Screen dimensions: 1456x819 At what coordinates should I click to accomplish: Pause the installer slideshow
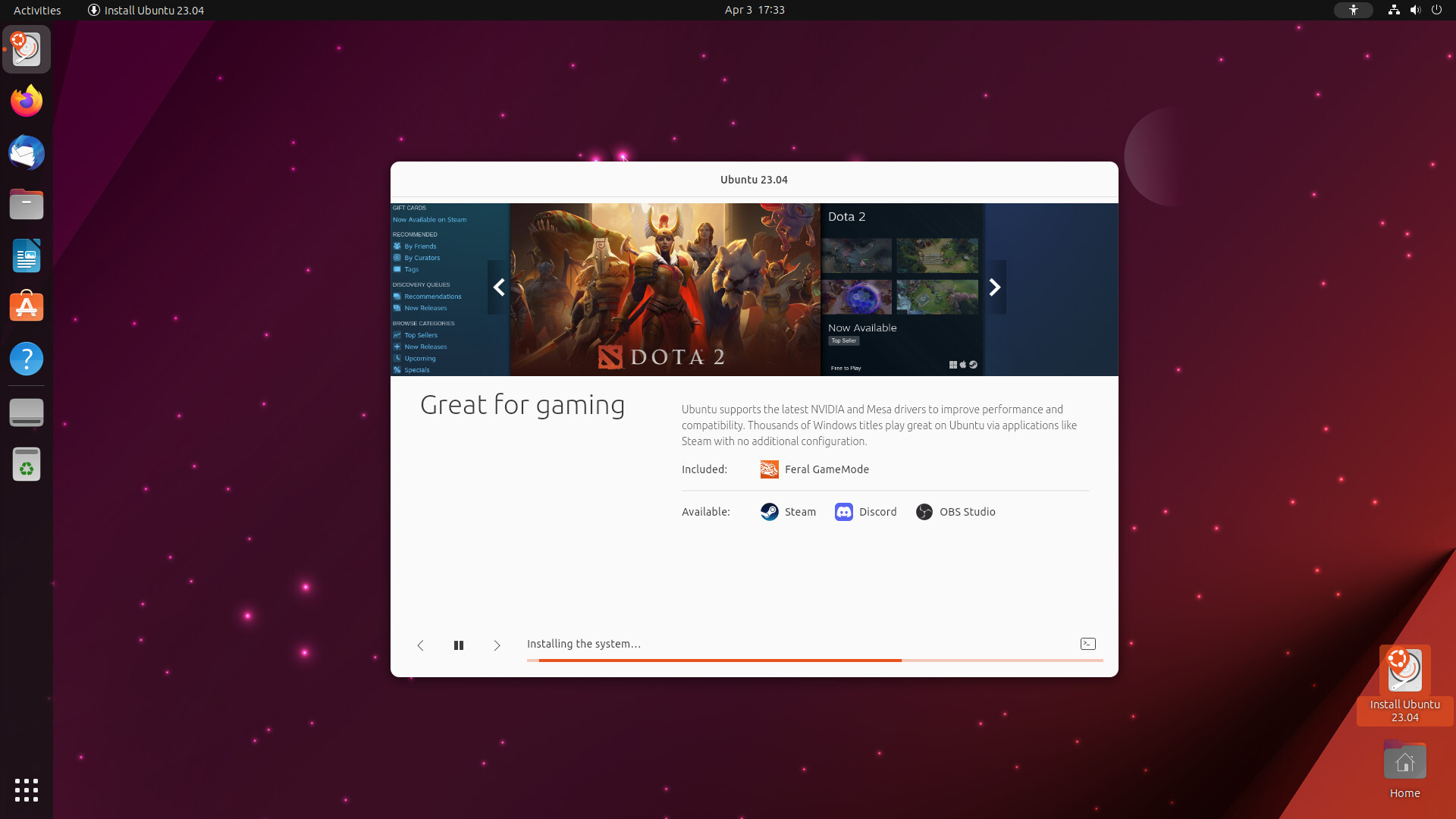(x=459, y=645)
